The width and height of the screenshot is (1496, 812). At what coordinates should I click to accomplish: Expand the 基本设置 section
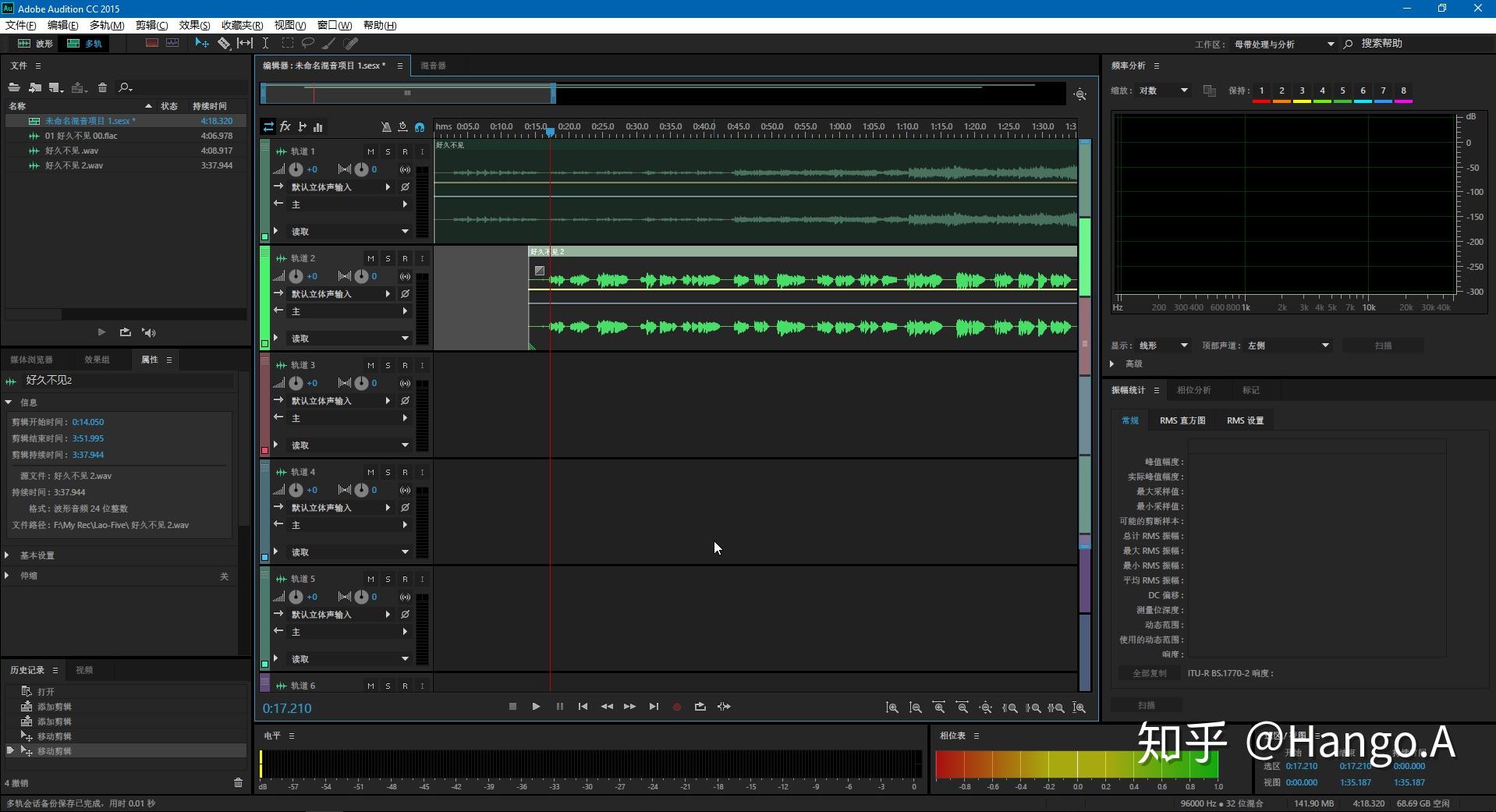tap(37, 555)
